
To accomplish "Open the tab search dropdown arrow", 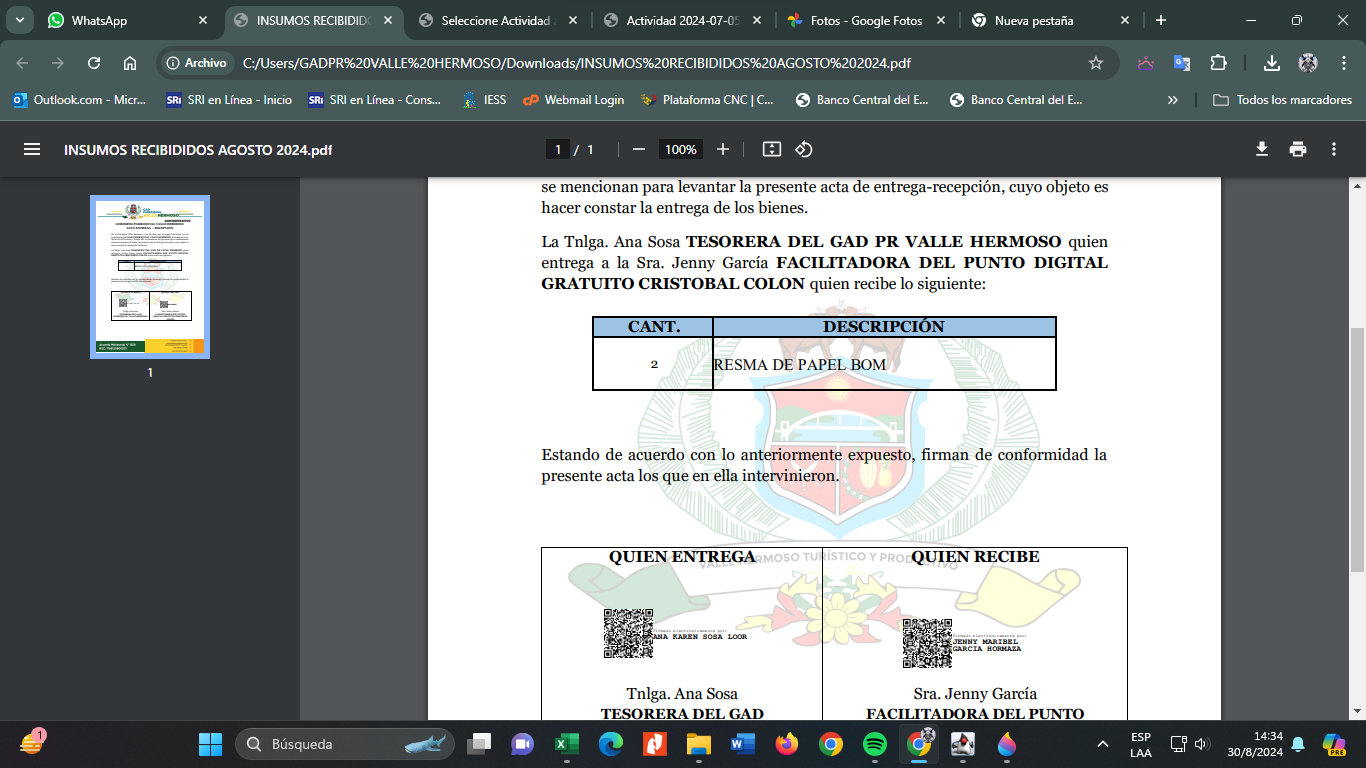I will pyautogui.click(x=19, y=20).
